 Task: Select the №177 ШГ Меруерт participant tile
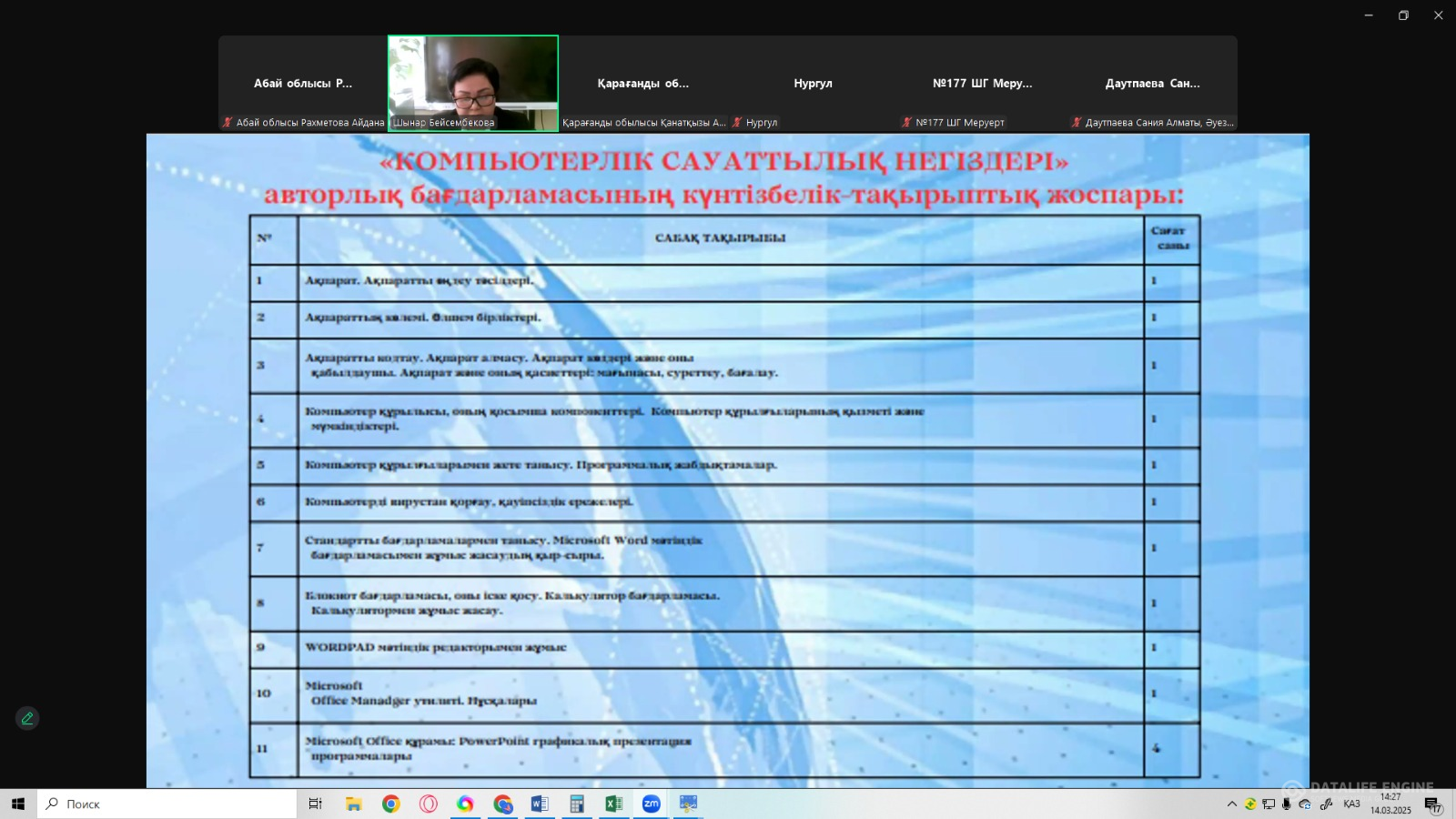tap(982, 83)
